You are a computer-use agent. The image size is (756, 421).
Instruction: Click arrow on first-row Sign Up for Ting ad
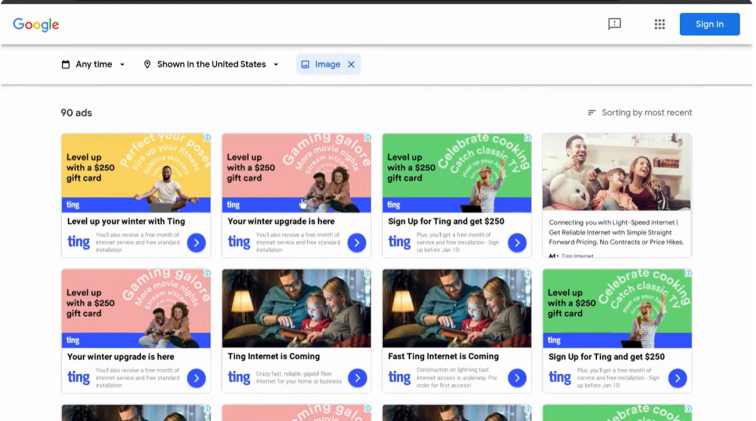coord(517,243)
